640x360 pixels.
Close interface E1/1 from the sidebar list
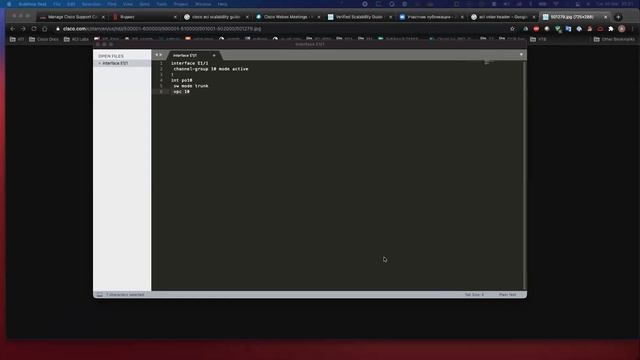point(99,63)
